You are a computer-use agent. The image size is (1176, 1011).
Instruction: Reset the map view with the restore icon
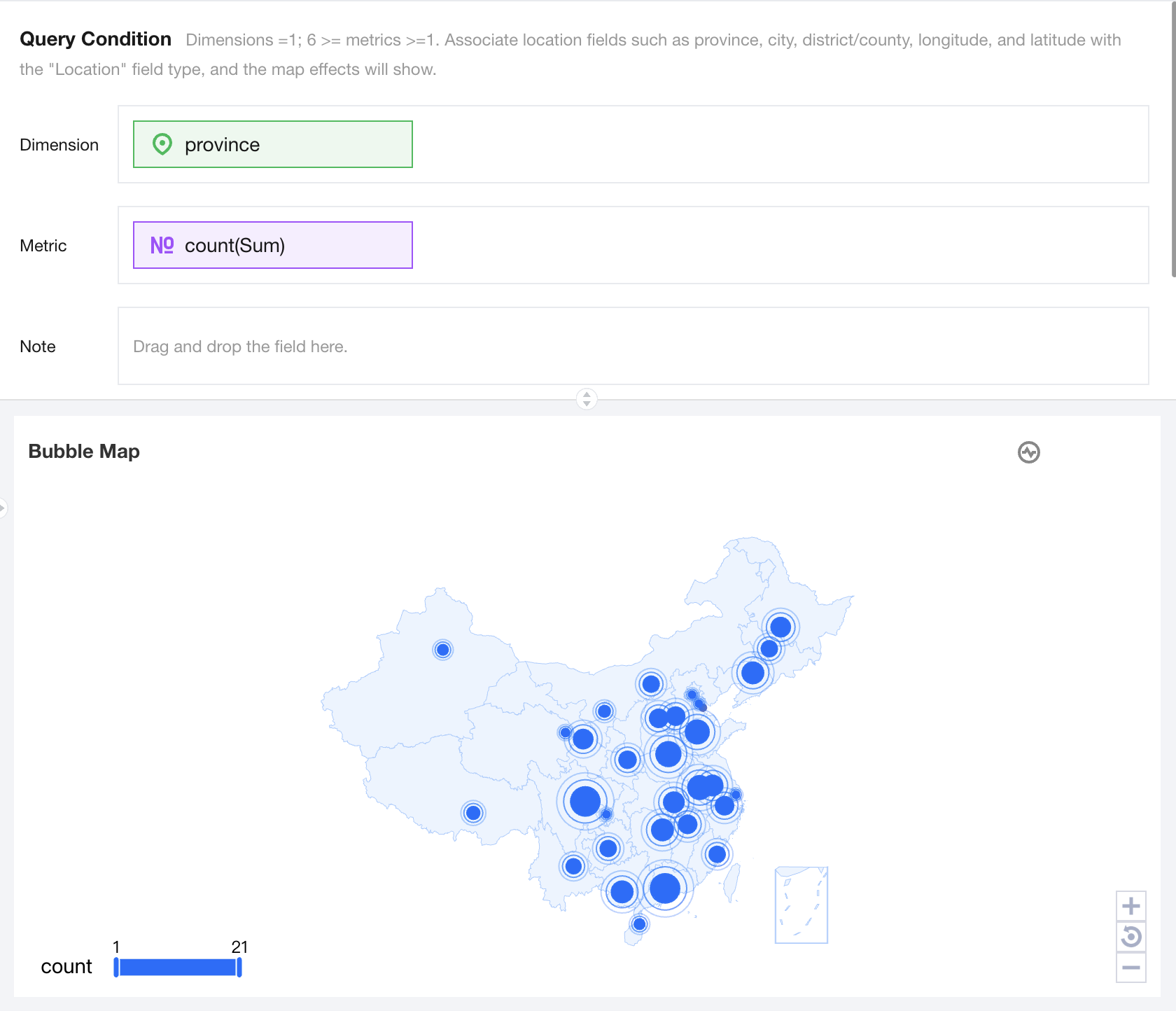coord(1130,937)
